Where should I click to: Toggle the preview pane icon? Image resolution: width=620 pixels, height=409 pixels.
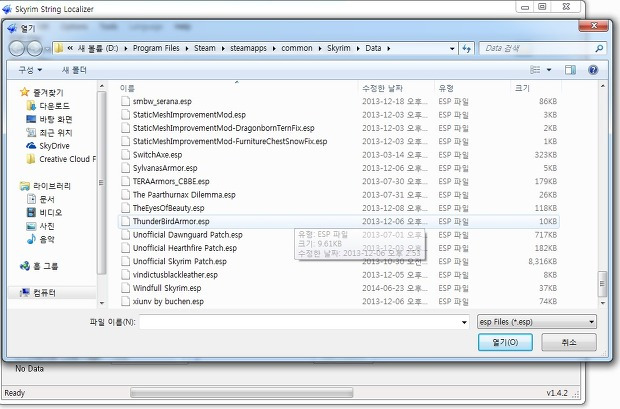click(570, 70)
